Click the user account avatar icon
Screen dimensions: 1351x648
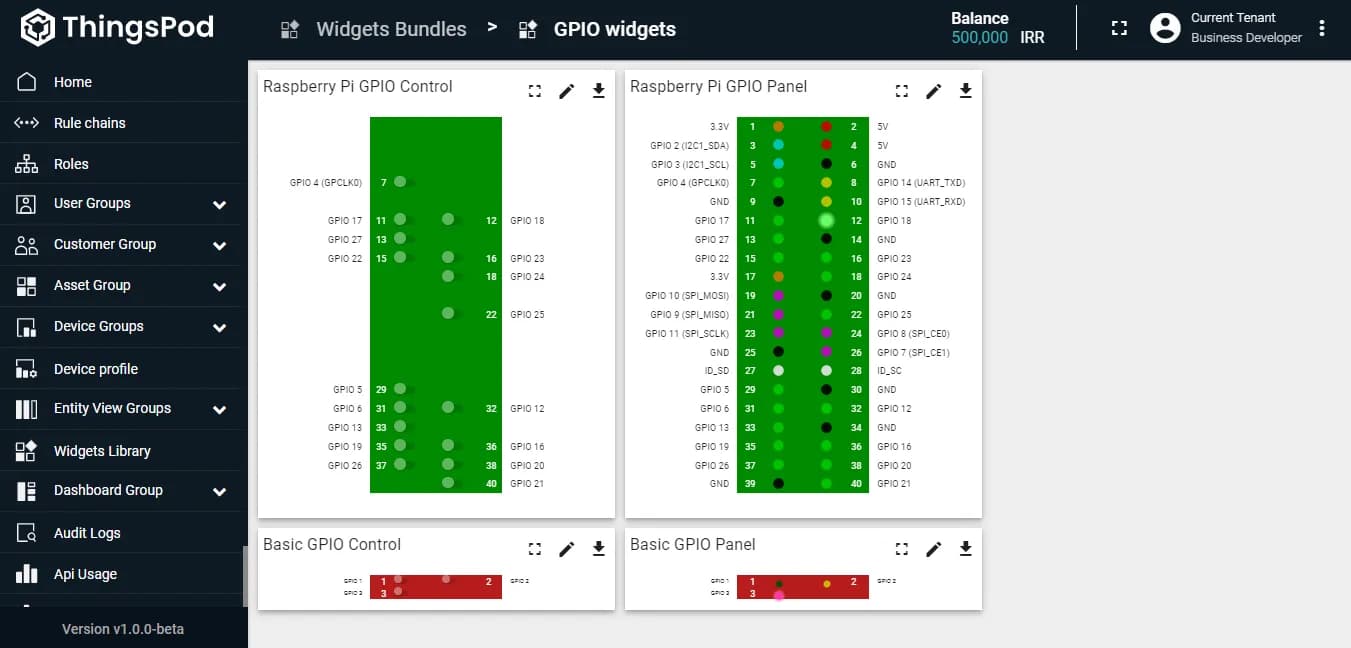pos(1165,28)
